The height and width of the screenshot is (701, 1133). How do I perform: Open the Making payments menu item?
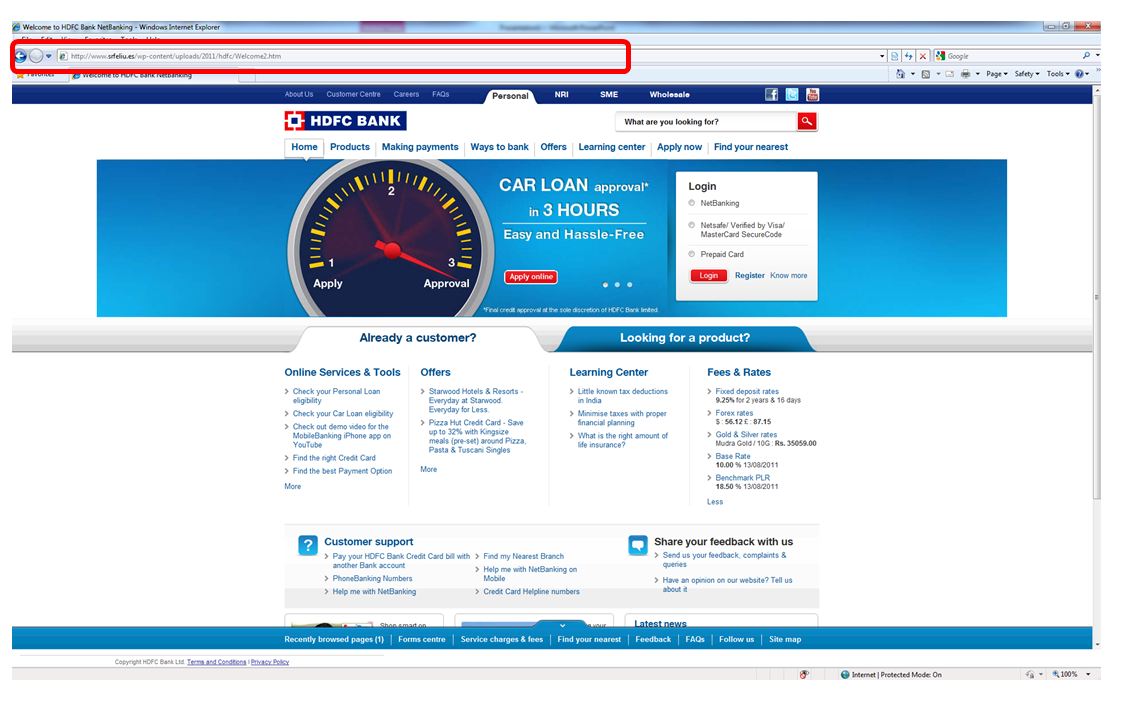(x=420, y=147)
